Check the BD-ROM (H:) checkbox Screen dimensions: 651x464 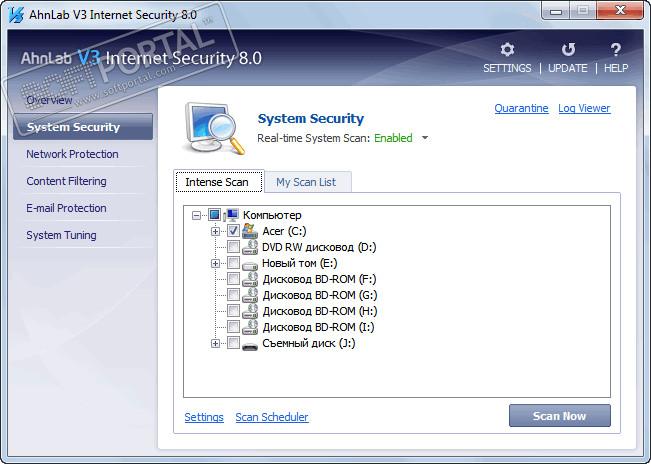point(233,311)
